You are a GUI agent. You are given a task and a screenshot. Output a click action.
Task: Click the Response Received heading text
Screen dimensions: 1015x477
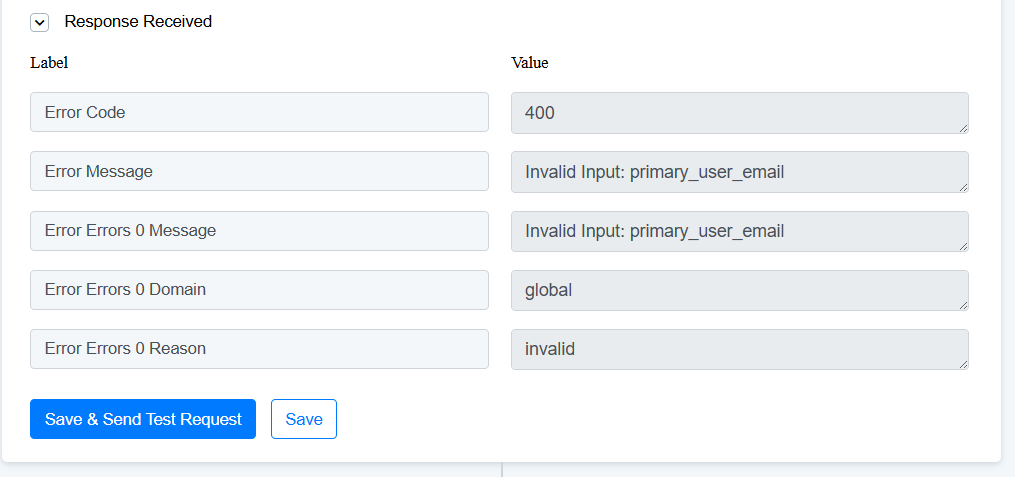tap(138, 21)
